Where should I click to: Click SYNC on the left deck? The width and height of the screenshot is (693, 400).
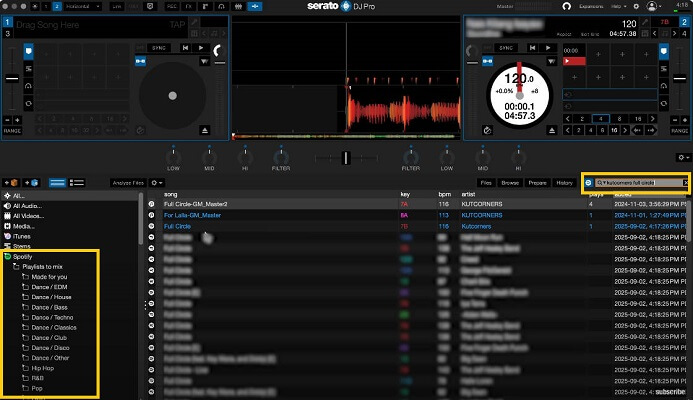pyautogui.click(x=159, y=48)
